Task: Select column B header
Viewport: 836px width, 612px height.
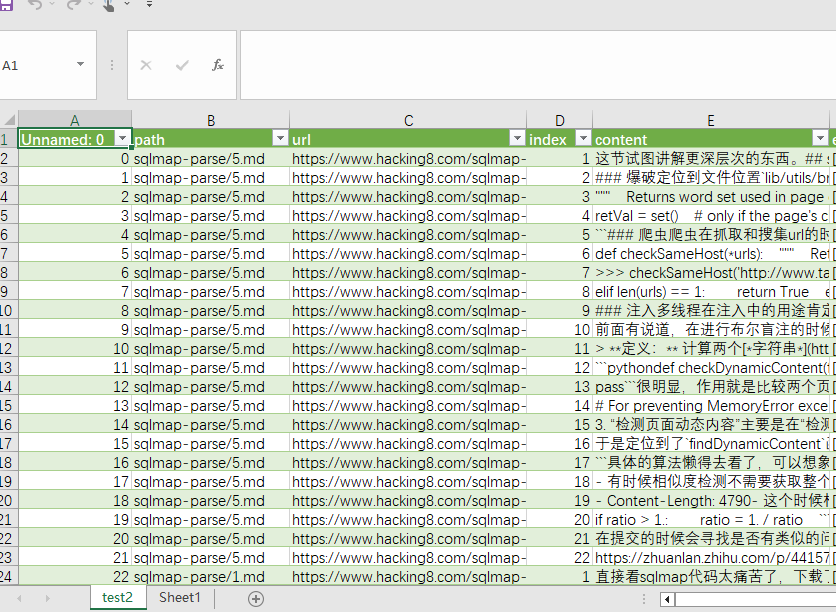Action: pos(211,120)
